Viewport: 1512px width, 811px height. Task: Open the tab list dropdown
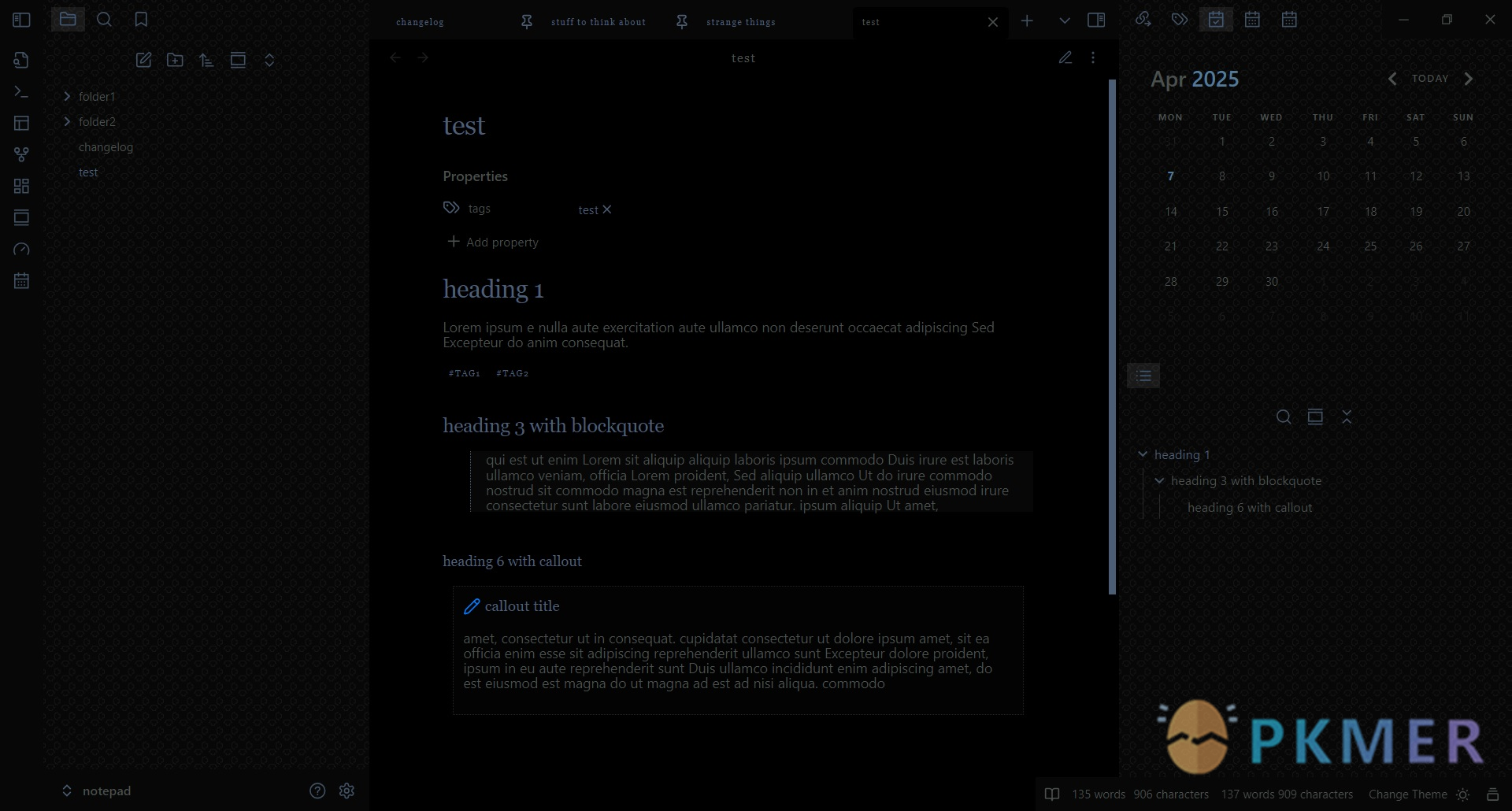pyautogui.click(x=1064, y=21)
